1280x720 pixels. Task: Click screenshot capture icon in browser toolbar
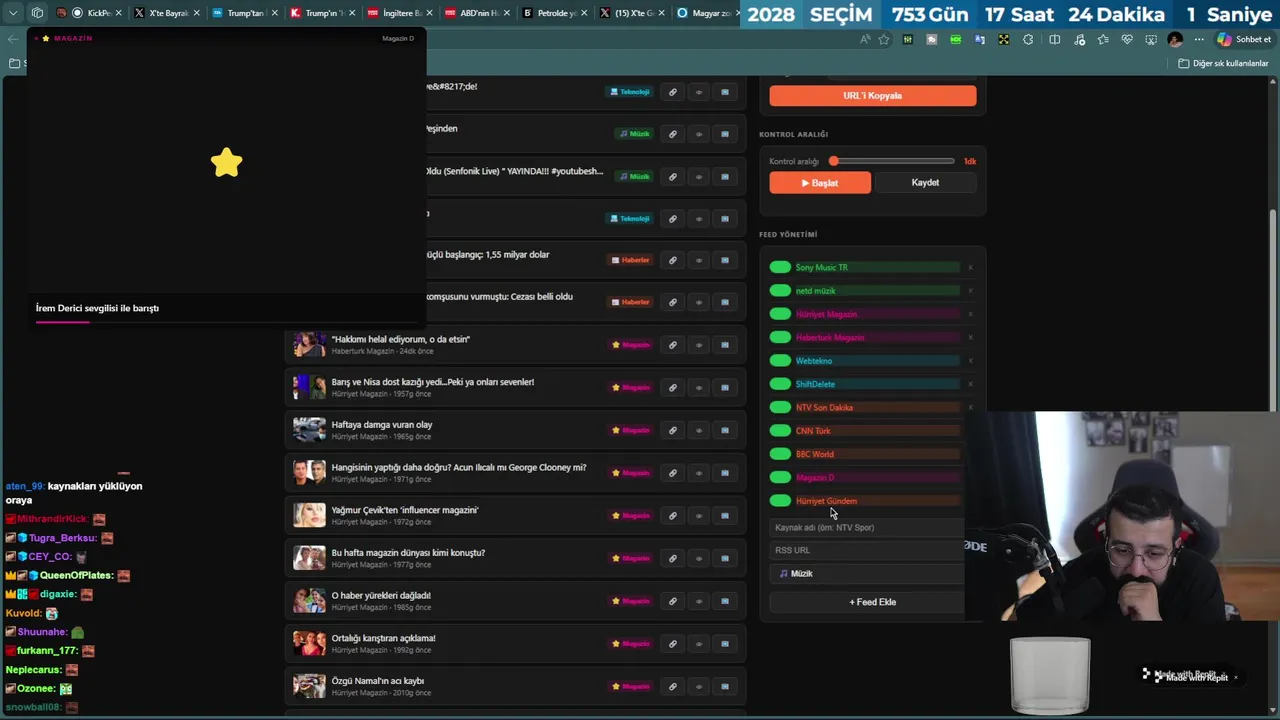click(1151, 40)
